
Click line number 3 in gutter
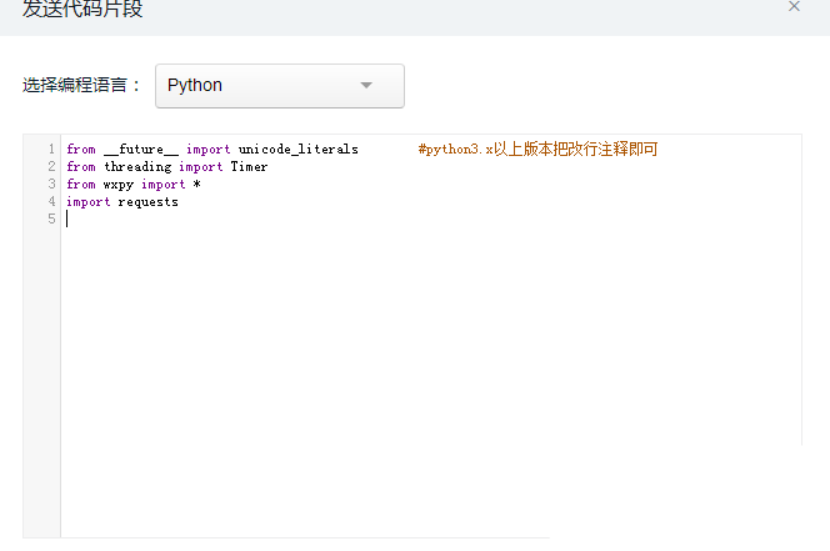click(51, 184)
